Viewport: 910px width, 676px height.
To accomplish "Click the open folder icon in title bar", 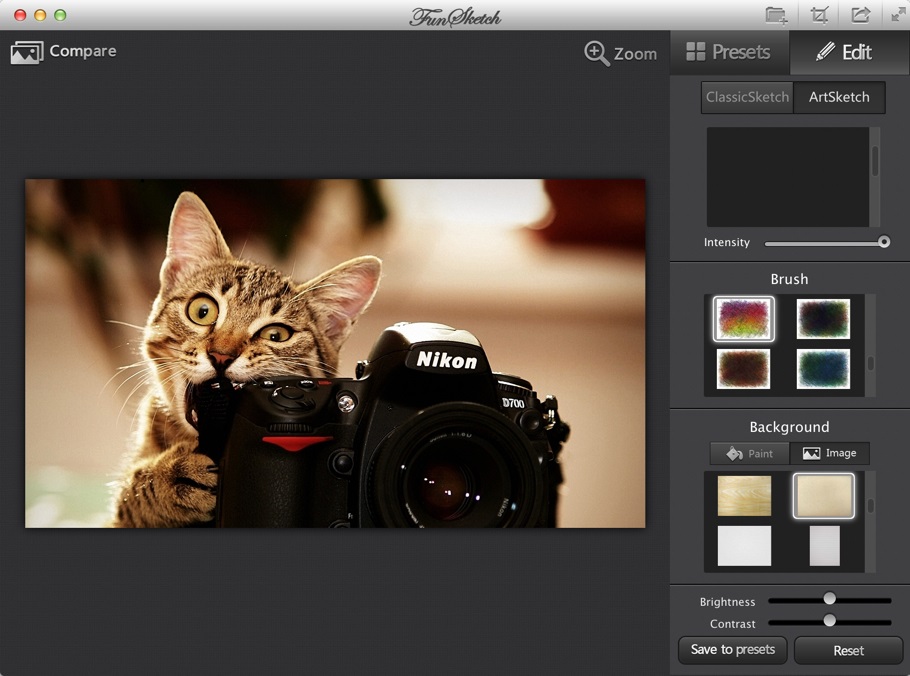I will (x=776, y=15).
